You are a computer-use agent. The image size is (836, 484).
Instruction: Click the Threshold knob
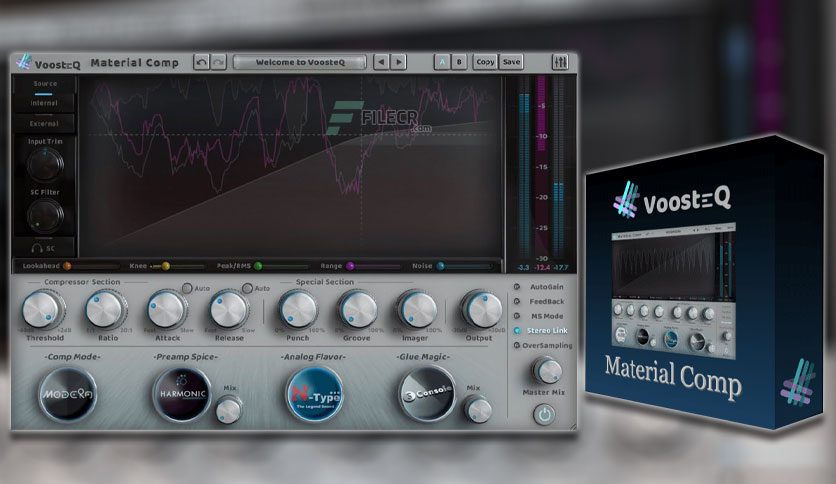(x=43, y=310)
